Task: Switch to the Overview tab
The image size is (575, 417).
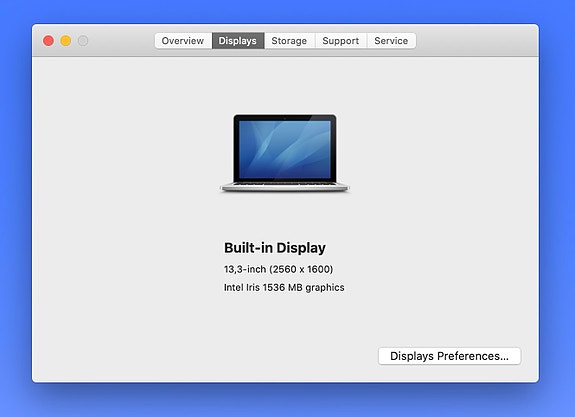Action: (183, 41)
